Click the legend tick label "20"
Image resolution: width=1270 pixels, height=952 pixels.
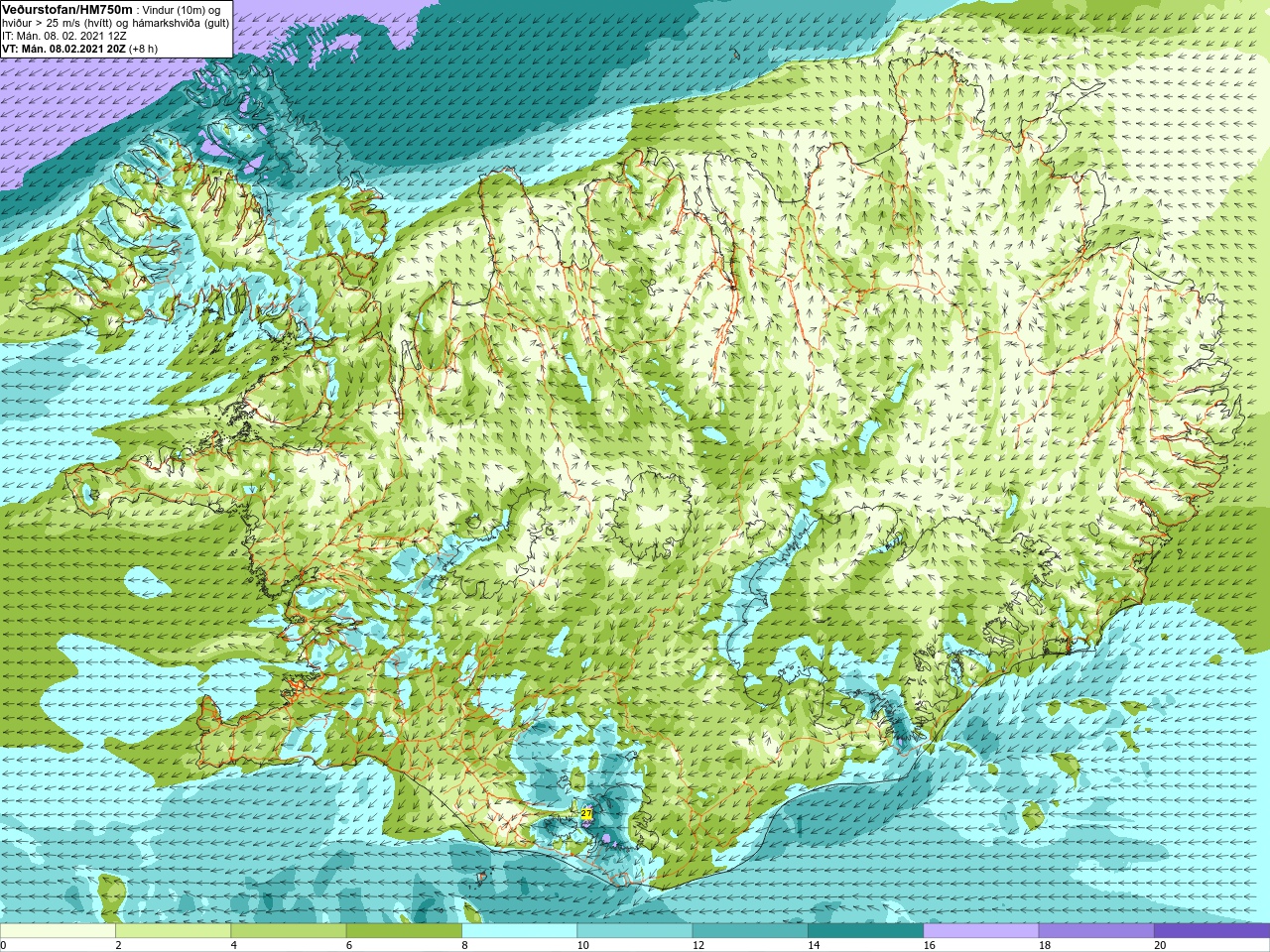(x=1160, y=945)
